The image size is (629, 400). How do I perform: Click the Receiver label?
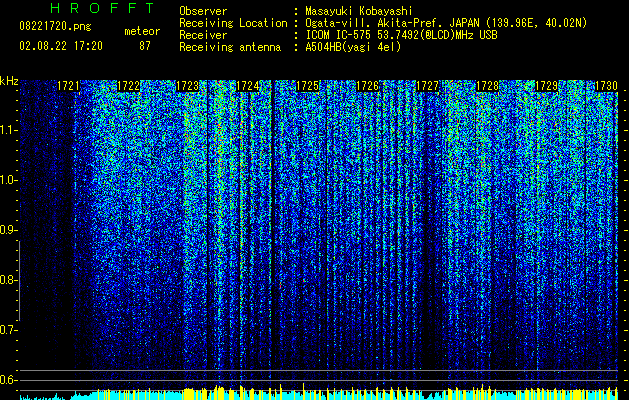tap(203, 35)
